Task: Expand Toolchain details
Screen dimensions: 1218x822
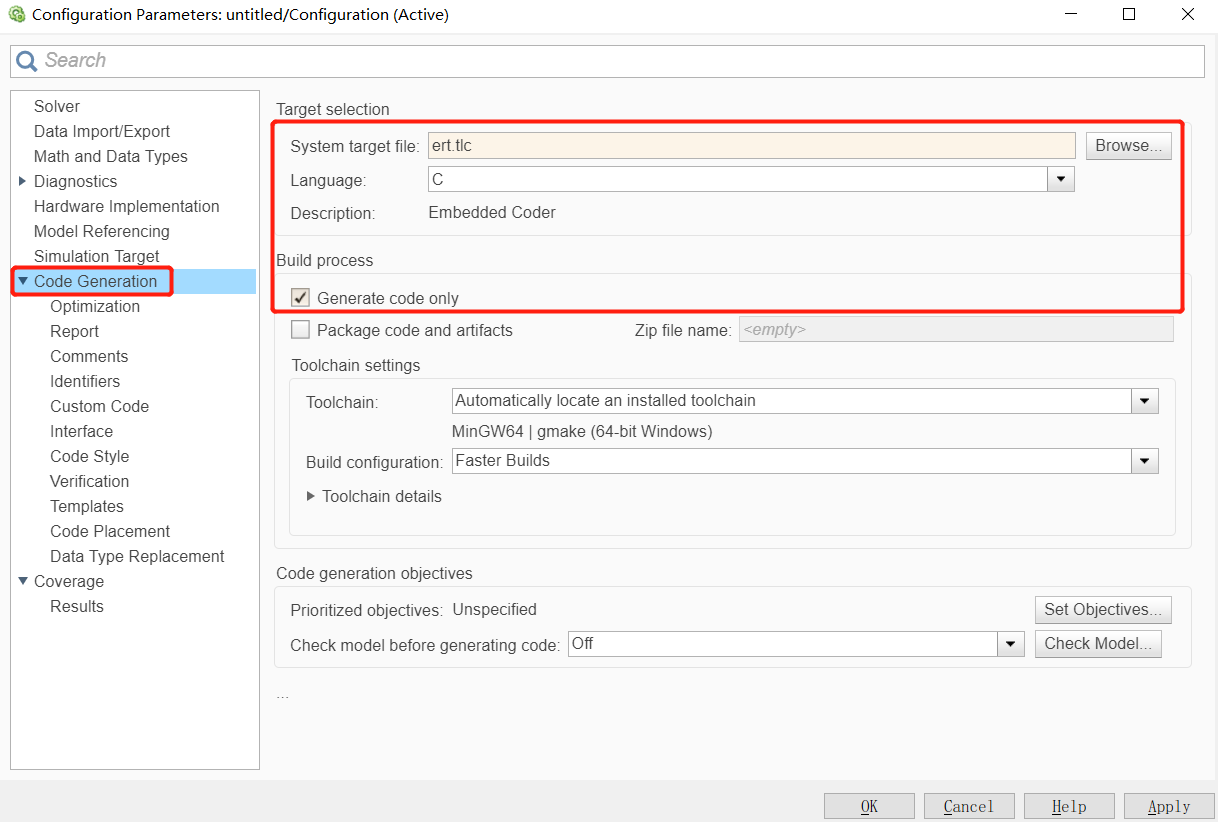Action: point(311,496)
